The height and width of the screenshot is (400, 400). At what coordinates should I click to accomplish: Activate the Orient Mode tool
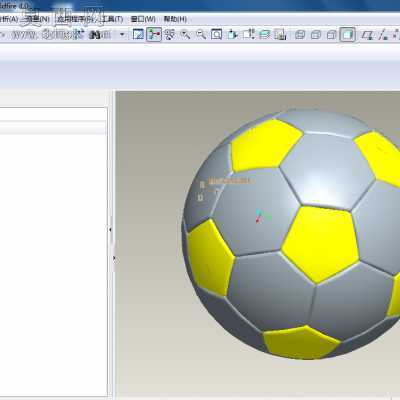click(x=170, y=34)
